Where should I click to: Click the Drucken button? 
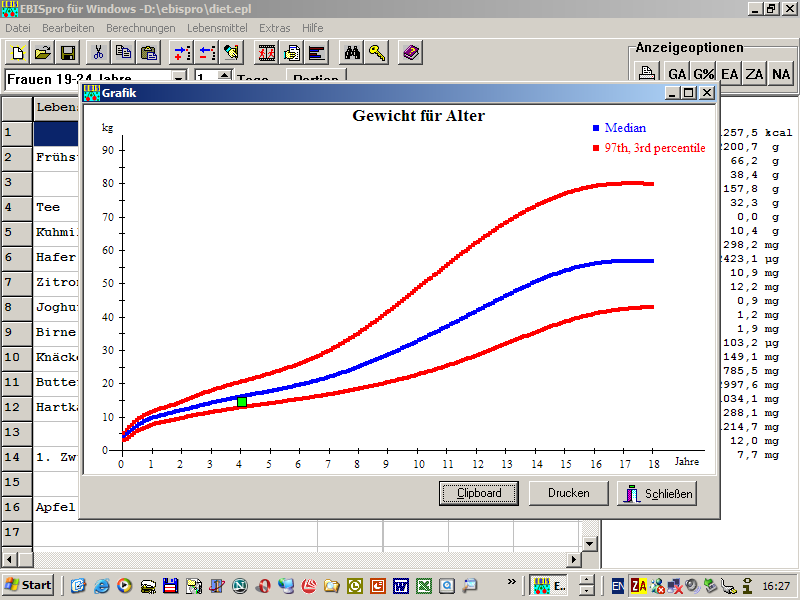pos(568,493)
